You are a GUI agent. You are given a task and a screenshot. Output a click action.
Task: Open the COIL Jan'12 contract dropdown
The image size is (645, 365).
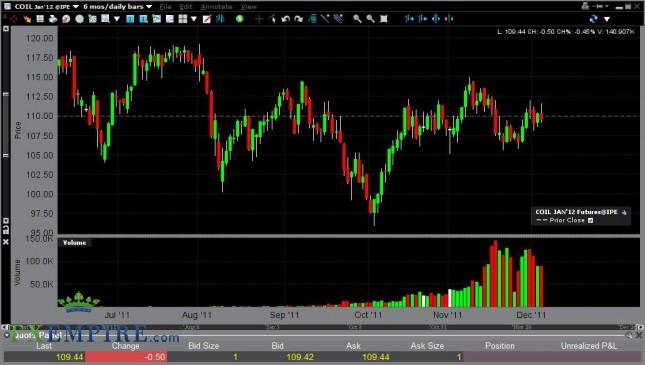pos(76,7)
